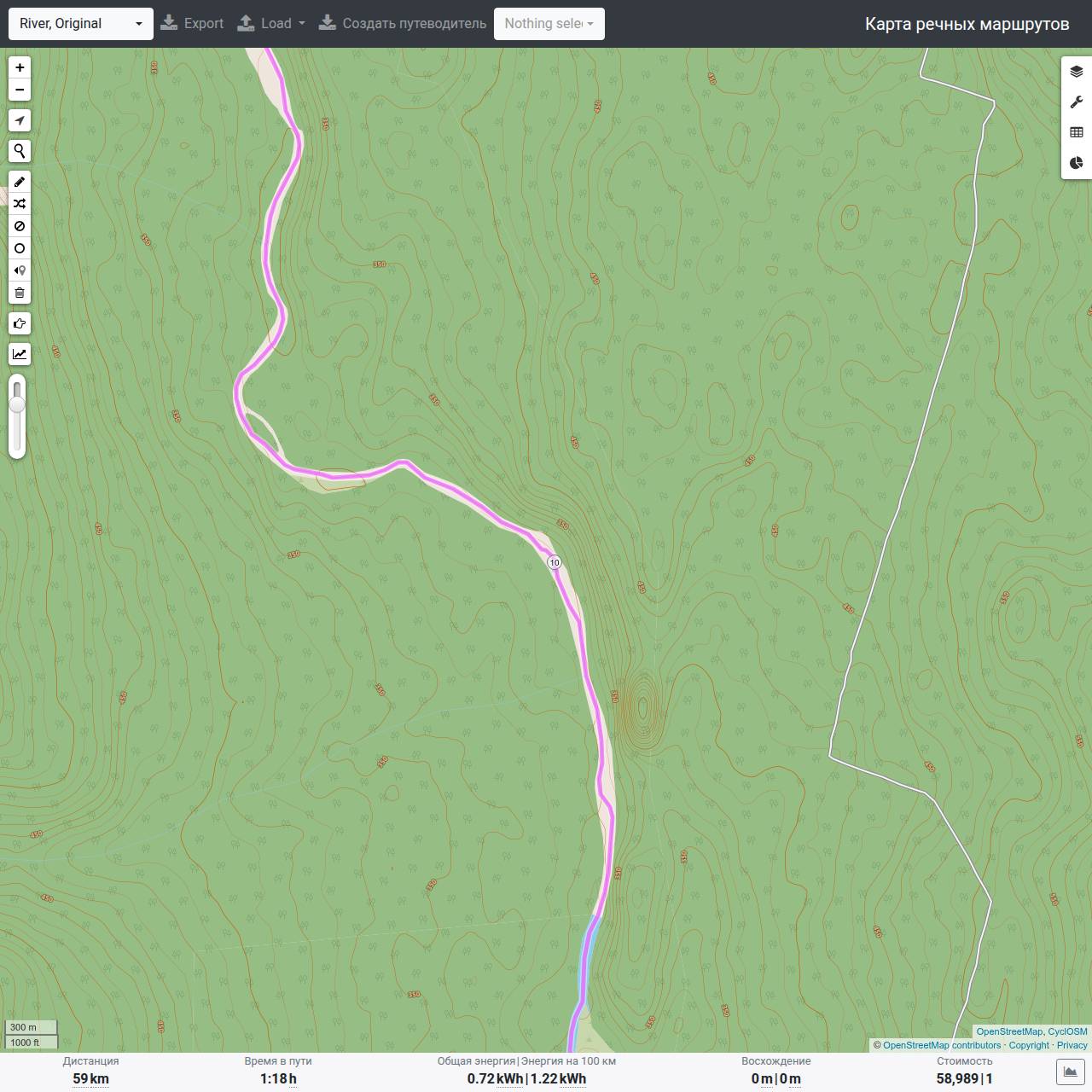Open the wrench settings panel
Screen dimensions: 1092x1092
[x=1077, y=102]
